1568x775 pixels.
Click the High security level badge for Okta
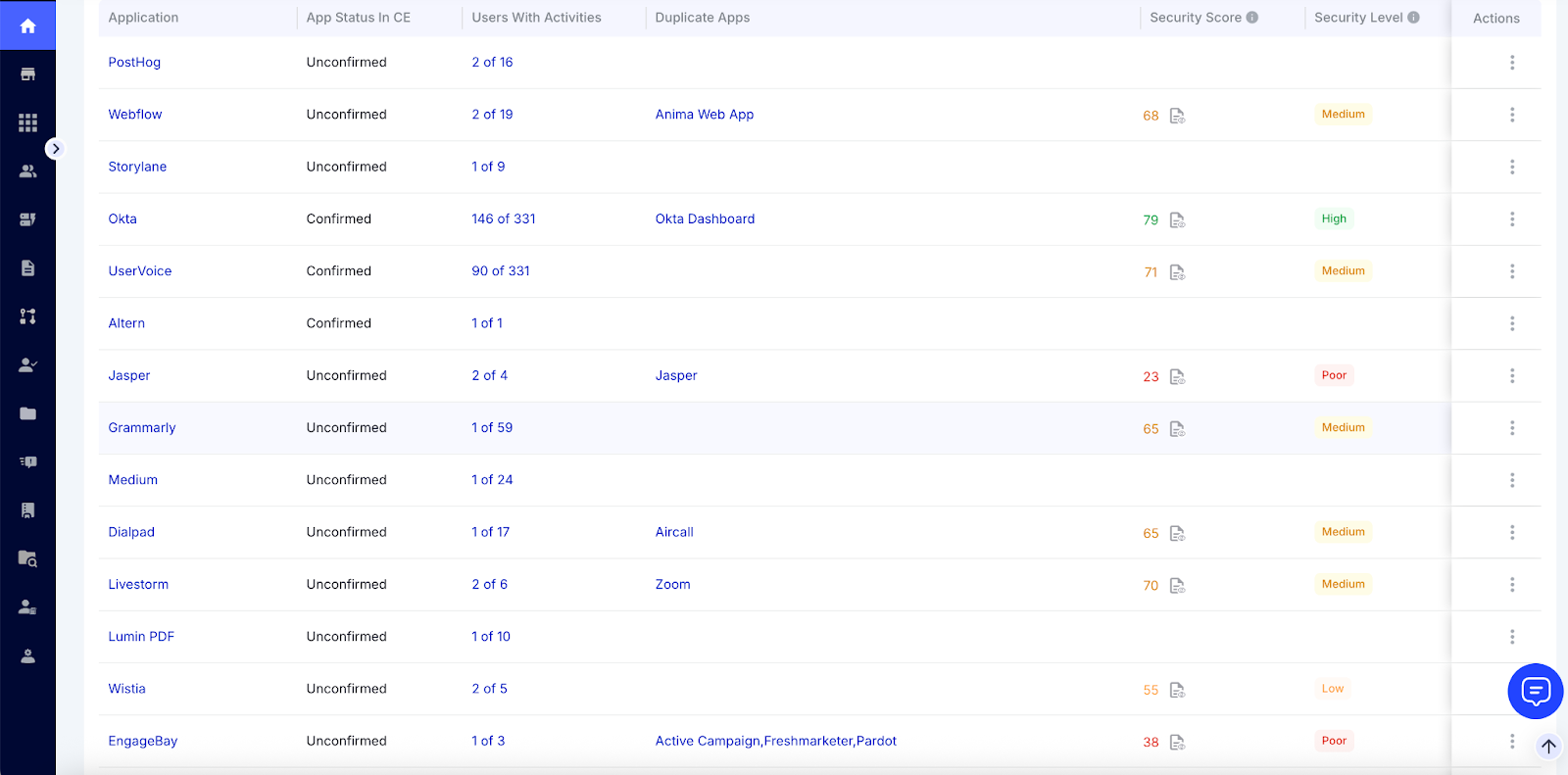pos(1334,218)
